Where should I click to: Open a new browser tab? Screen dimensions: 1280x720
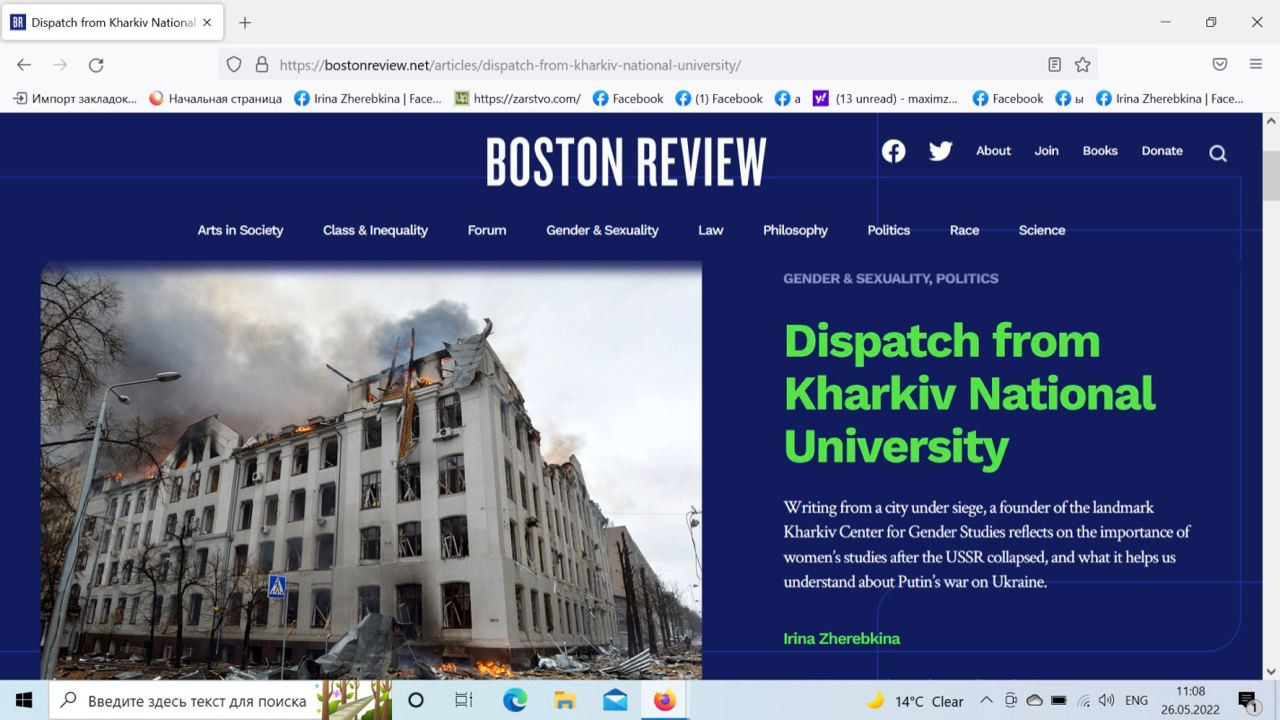pyautogui.click(x=245, y=22)
